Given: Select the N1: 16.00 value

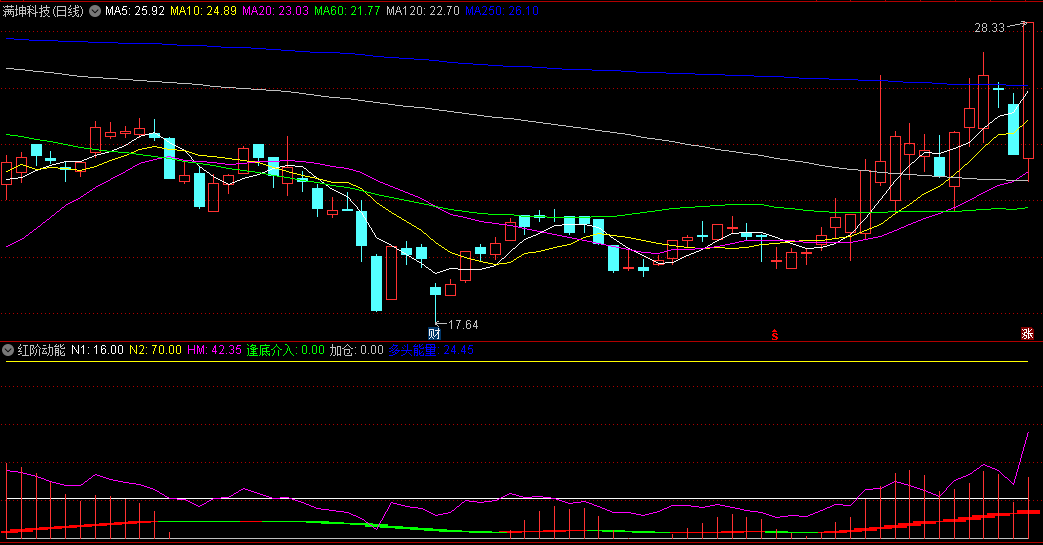Looking at the screenshot, I should 97,350.
